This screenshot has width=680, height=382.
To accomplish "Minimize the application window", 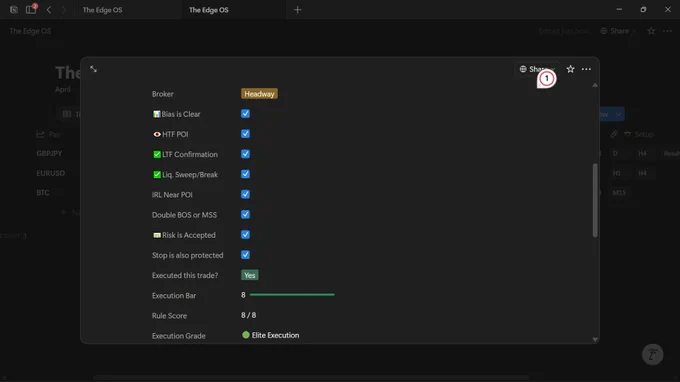I will tap(619, 10).
